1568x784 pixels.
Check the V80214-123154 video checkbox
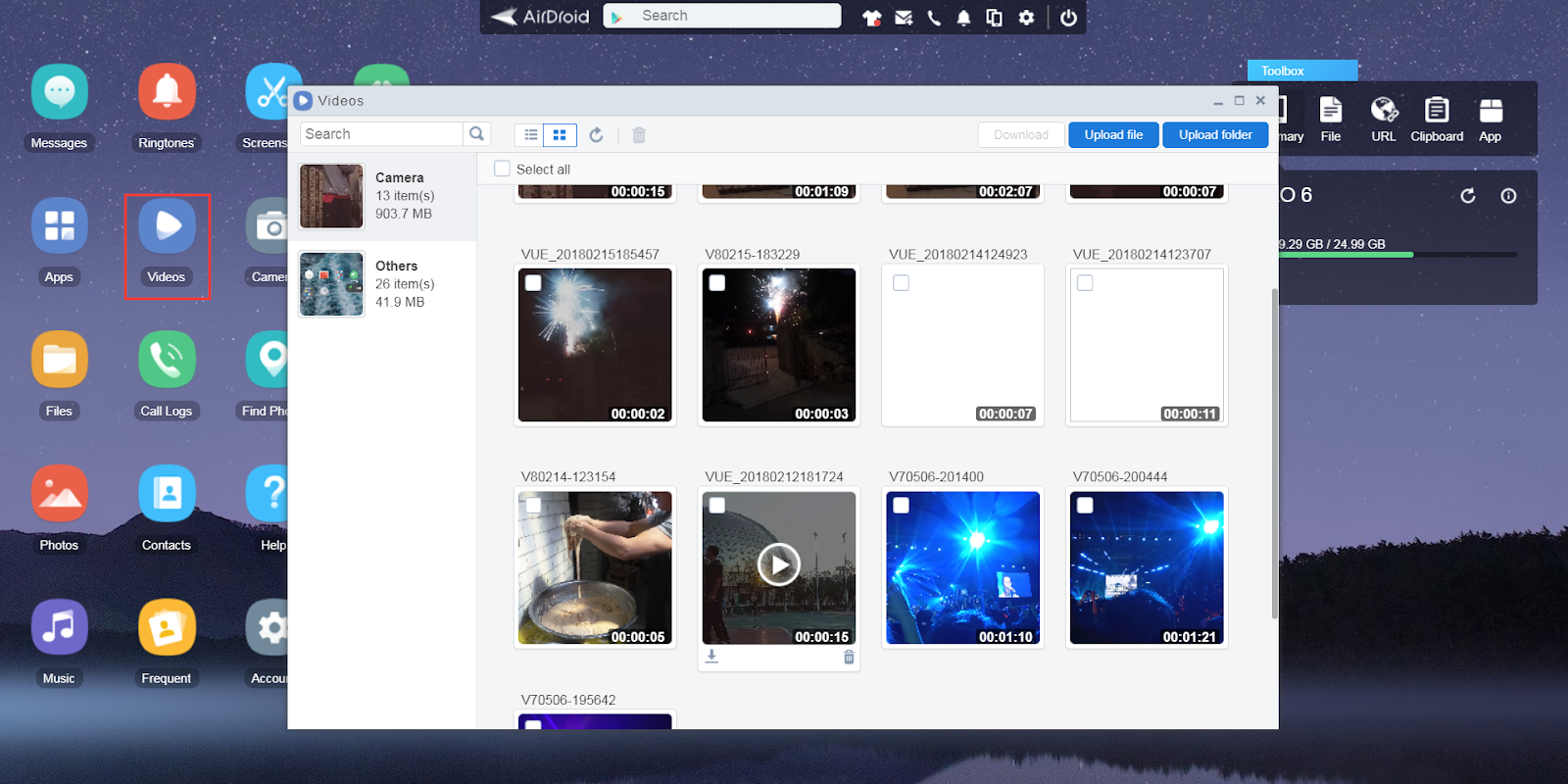[533, 506]
